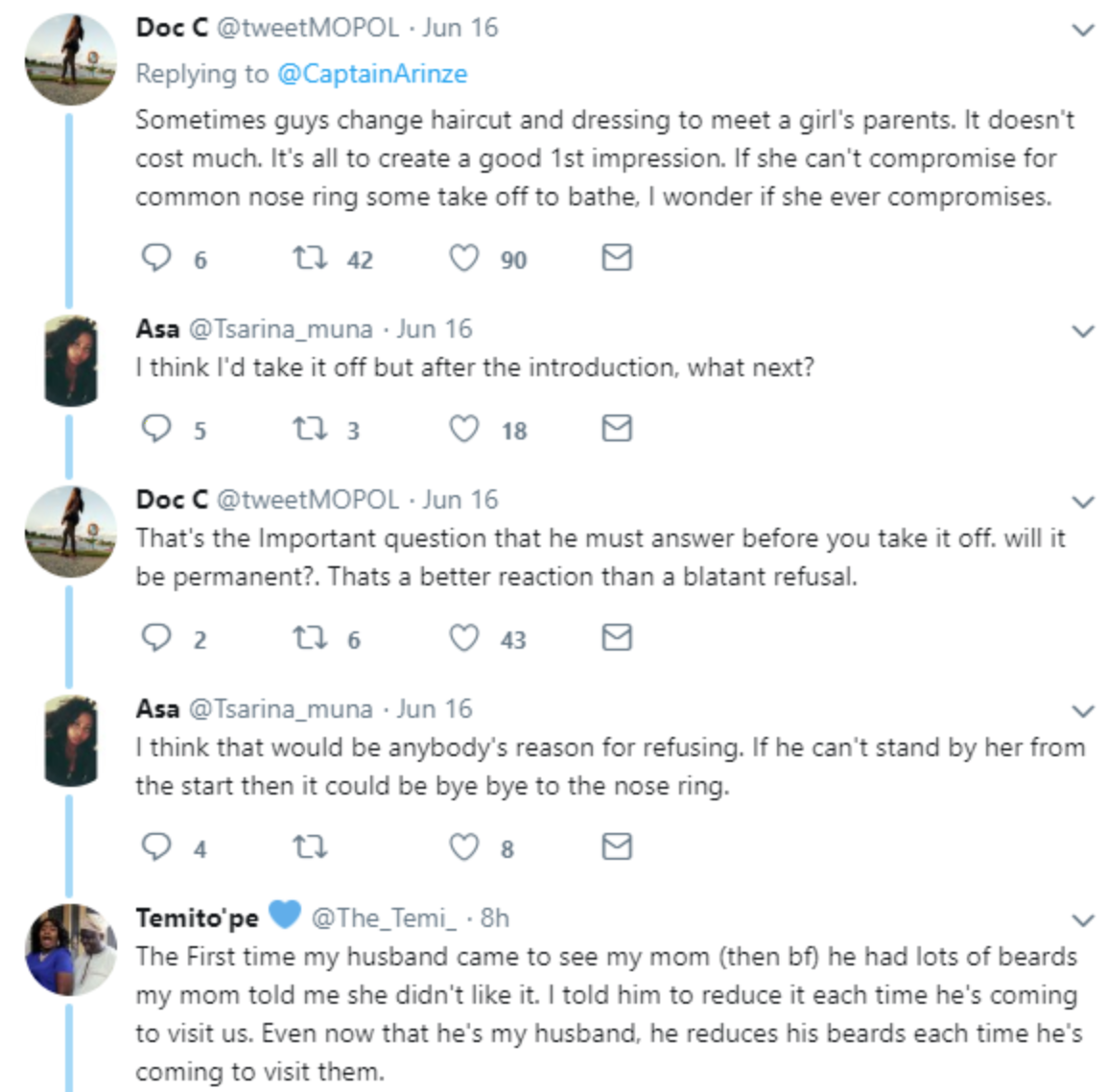Like Doc C's tweet with 43 likes
Screen dimensions: 1107x1092
coord(464,637)
